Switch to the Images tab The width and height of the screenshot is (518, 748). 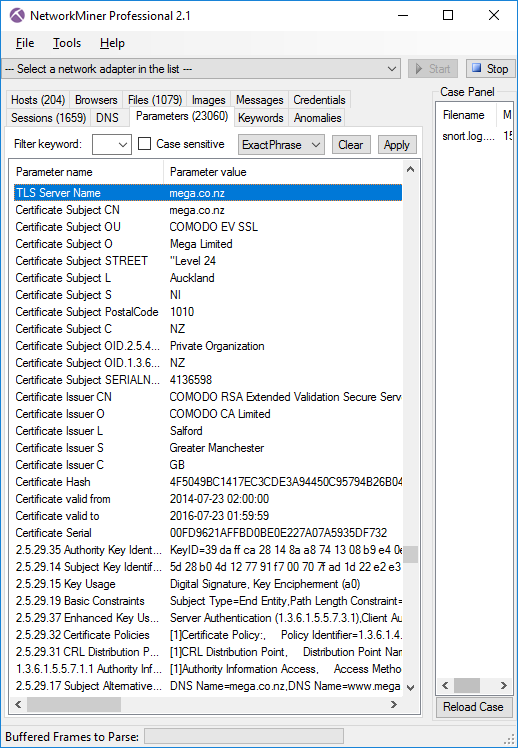[208, 100]
